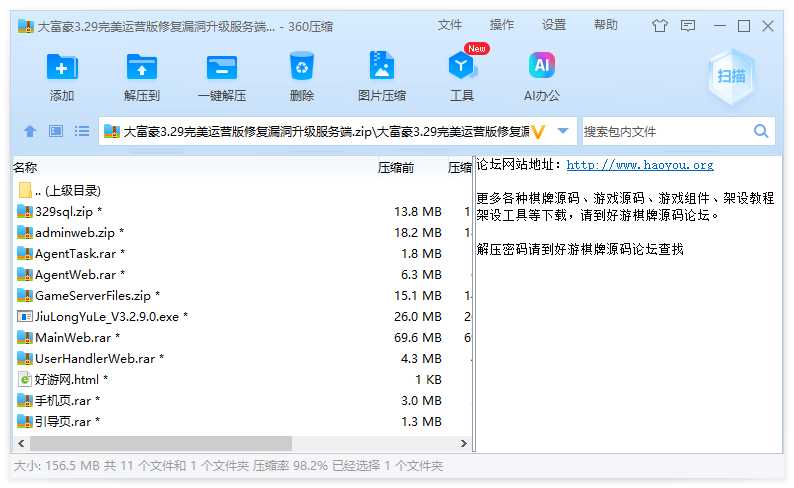
Task: Click the exe icon beside JiuLongYuLe_V3.2.9.0.exe
Action: pos(25,316)
